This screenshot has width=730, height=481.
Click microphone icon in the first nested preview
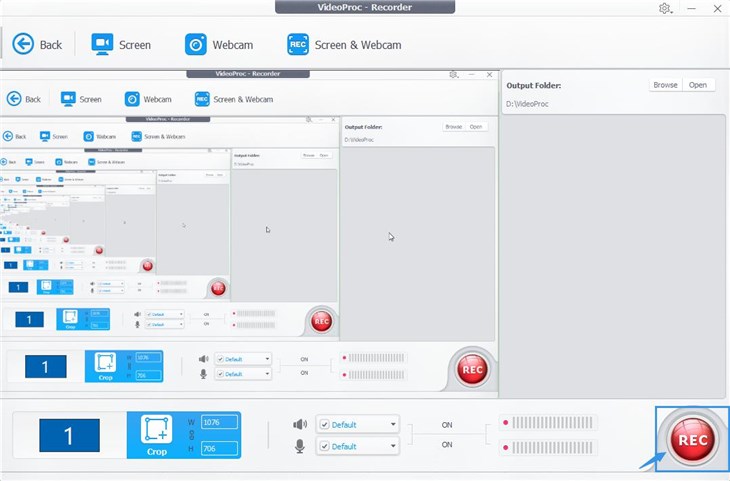pos(203,374)
